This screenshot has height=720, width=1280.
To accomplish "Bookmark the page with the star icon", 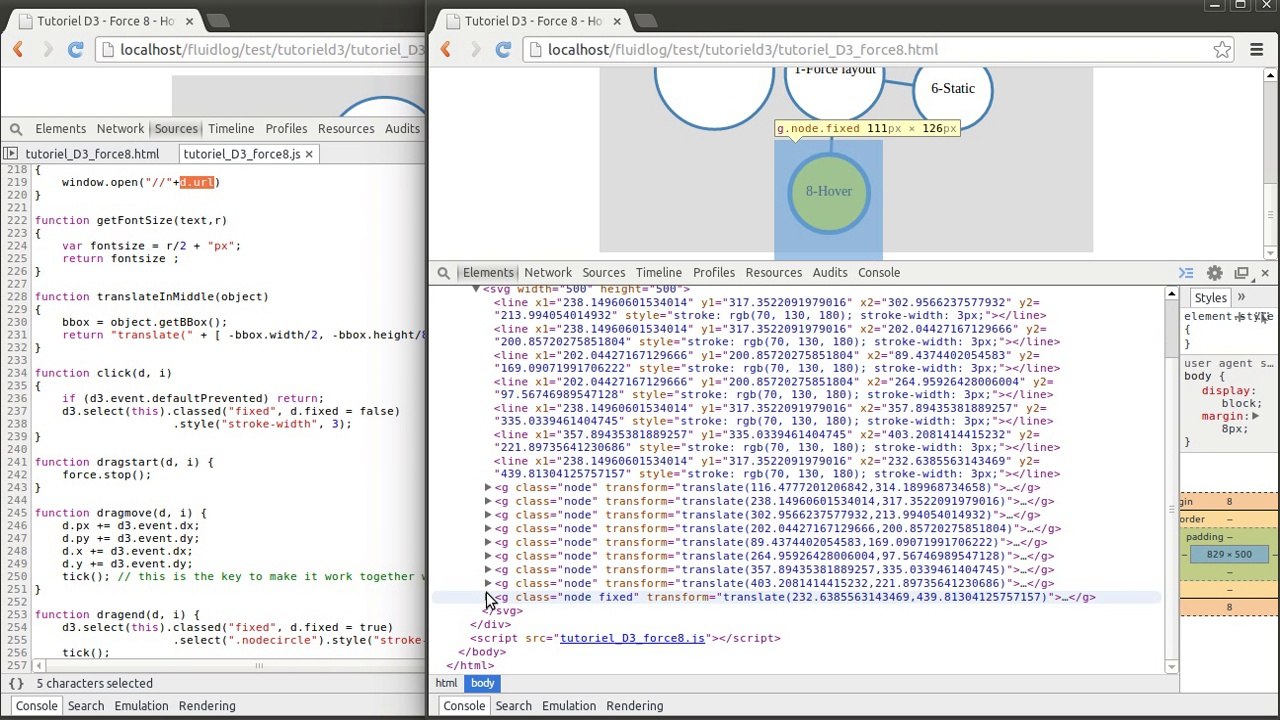I will pos(1222,50).
